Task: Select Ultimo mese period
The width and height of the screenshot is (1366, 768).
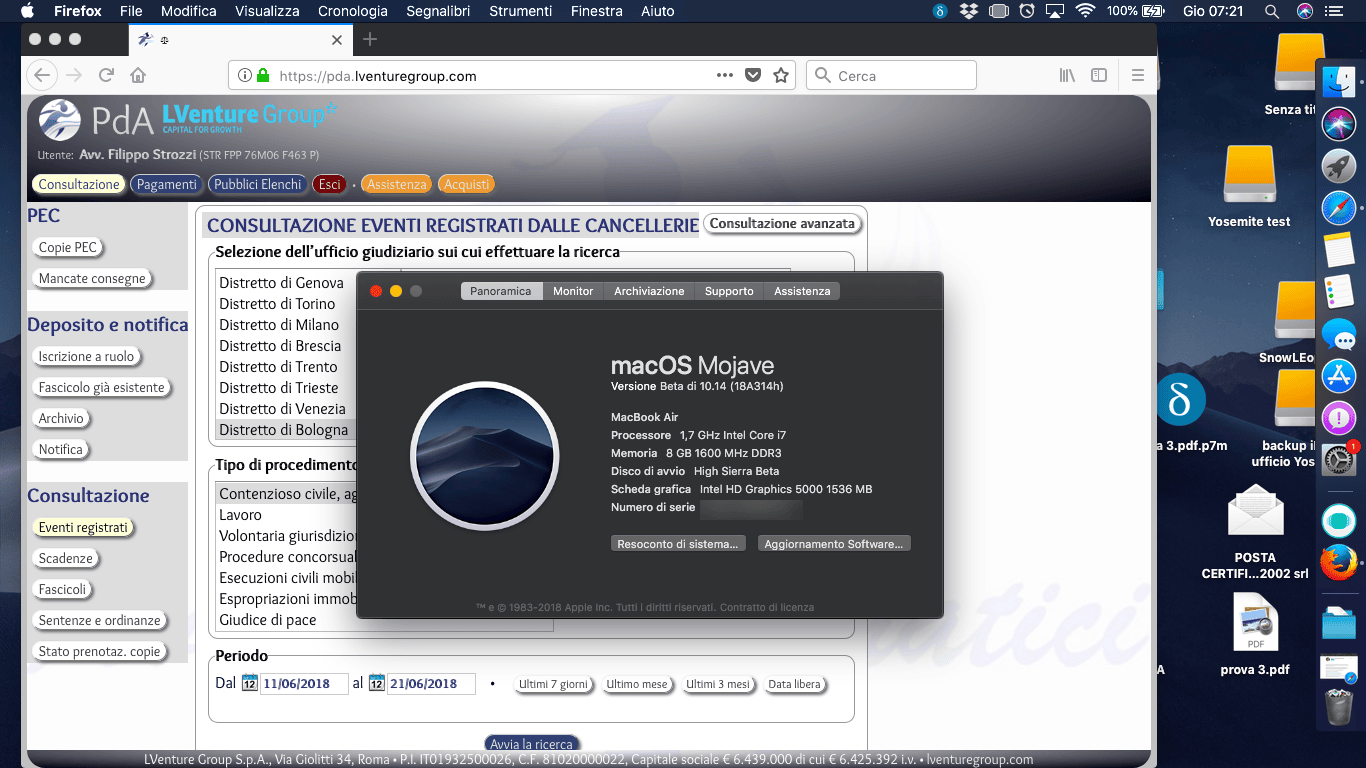Action: [x=637, y=685]
